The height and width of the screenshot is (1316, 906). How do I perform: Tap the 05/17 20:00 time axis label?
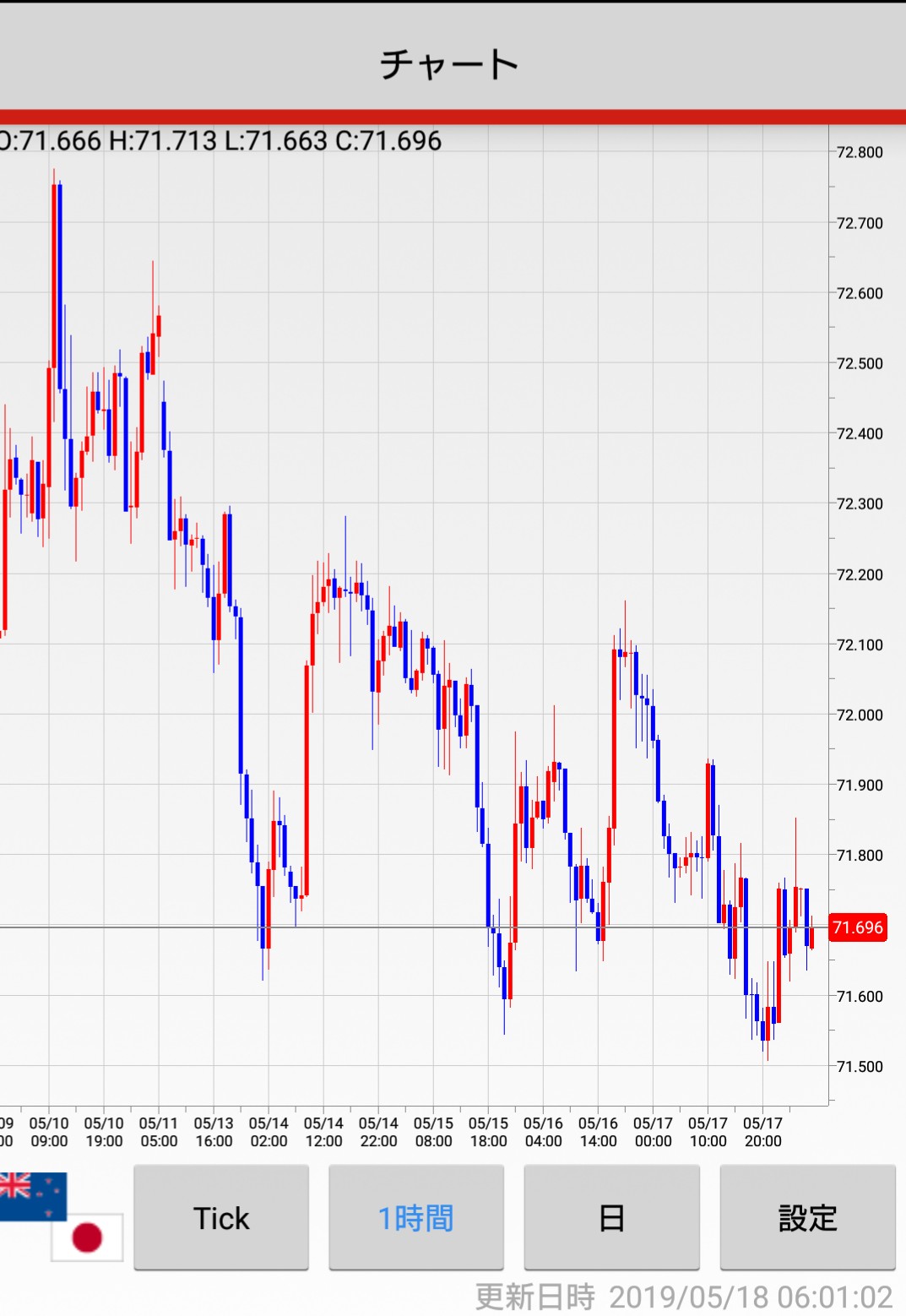click(x=762, y=1132)
